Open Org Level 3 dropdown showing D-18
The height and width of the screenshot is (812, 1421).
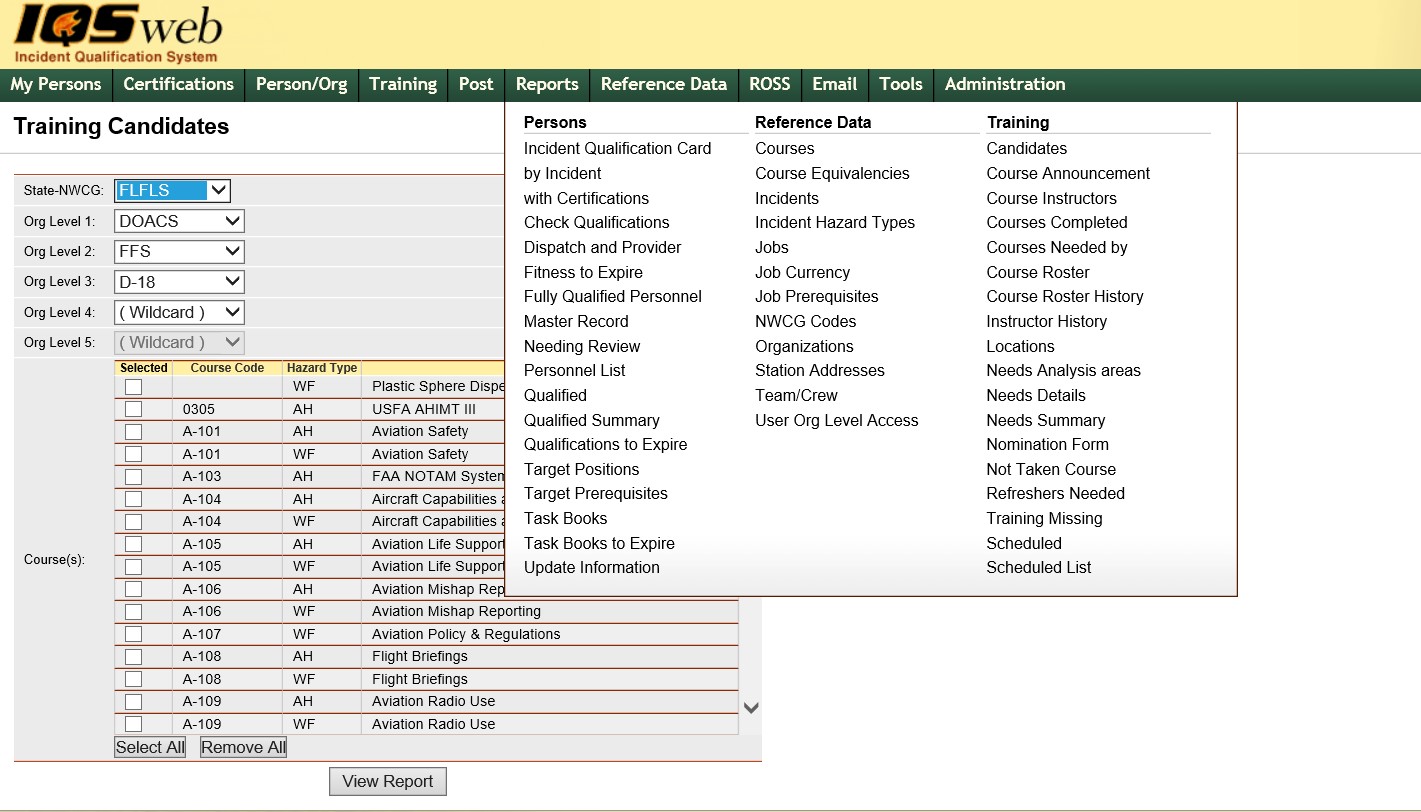coord(179,282)
